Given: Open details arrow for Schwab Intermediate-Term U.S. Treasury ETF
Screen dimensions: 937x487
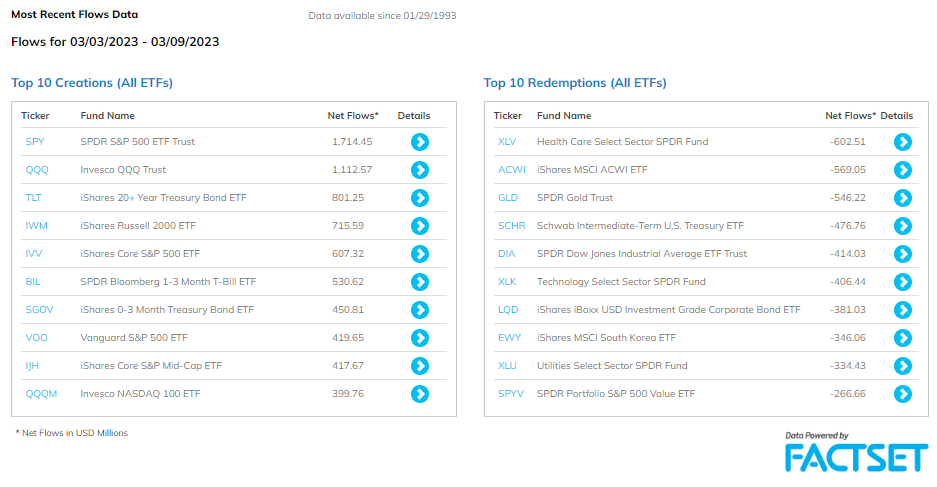Looking at the screenshot, I should point(902,226).
